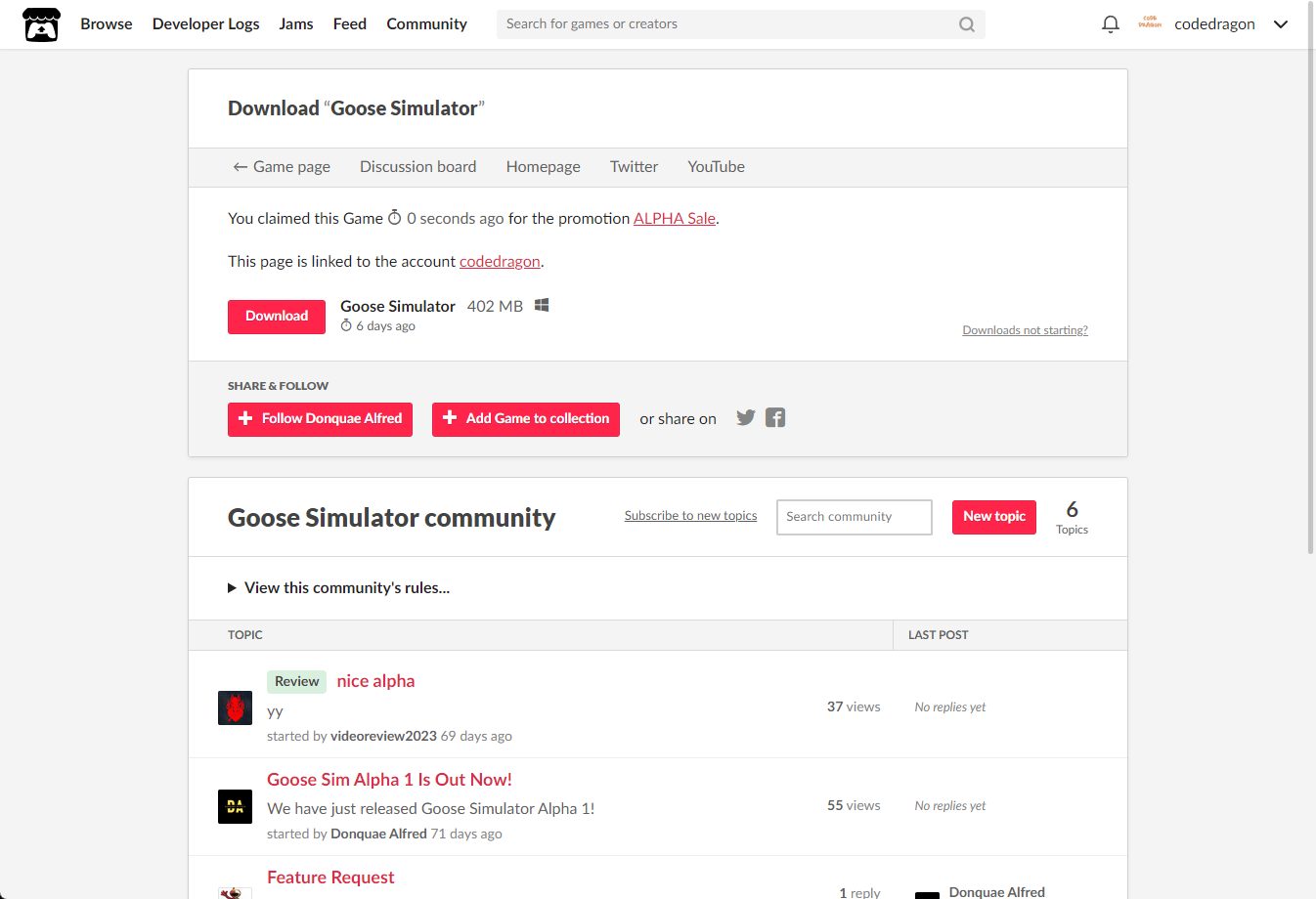The height and width of the screenshot is (899, 1316).
Task: Click the 402 MB file size
Action: (496, 306)
